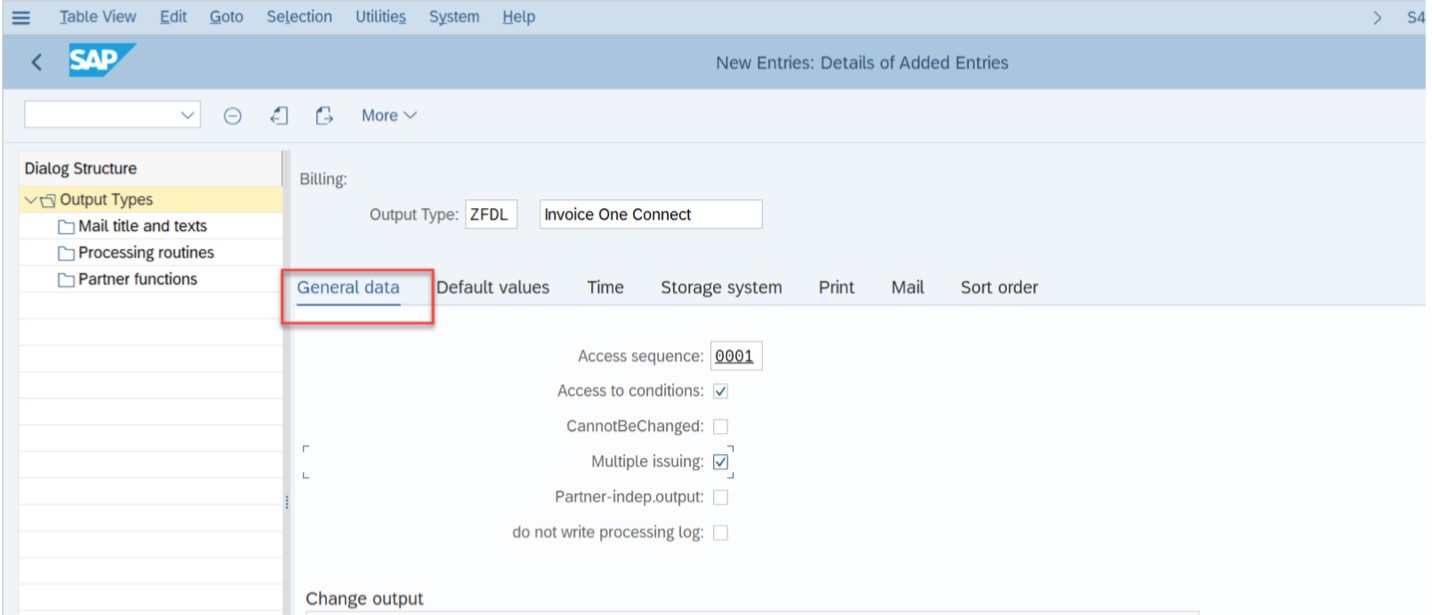This screenshot has width=1432, height=615.
Task: Open the Processing routines folder
Action: (145, 253)
